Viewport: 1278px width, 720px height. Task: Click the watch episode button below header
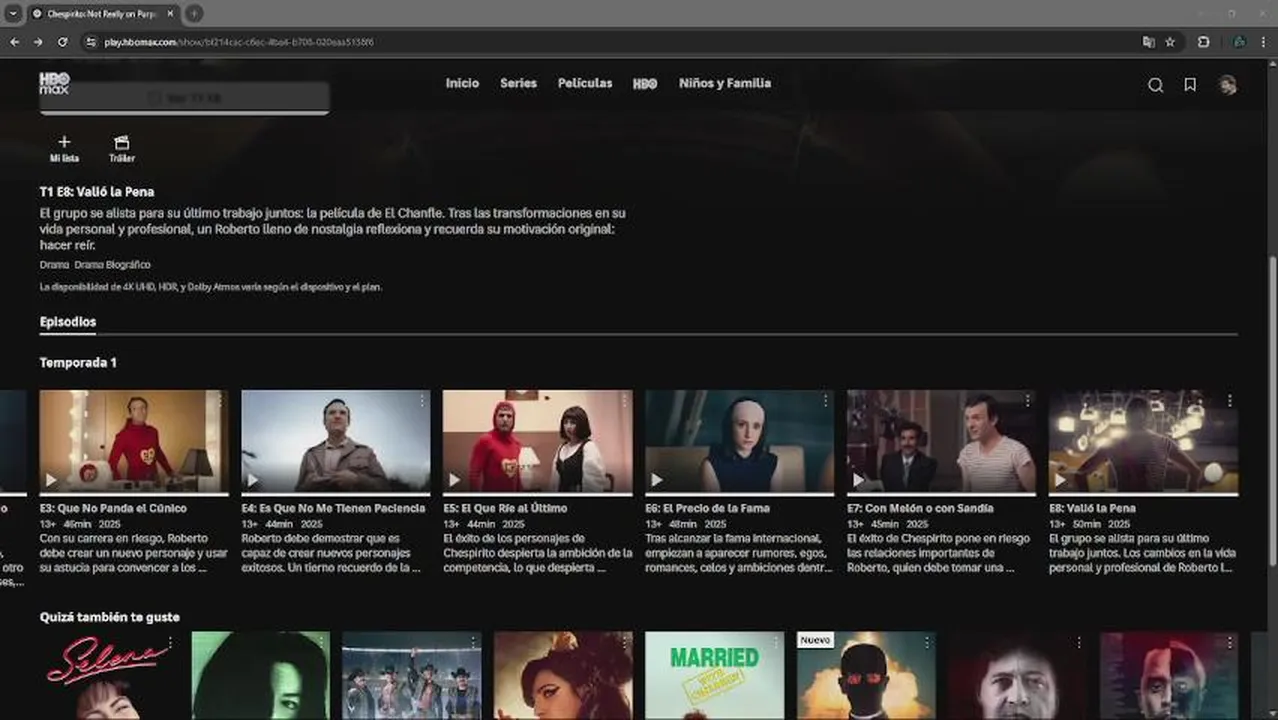pos(184,98)
